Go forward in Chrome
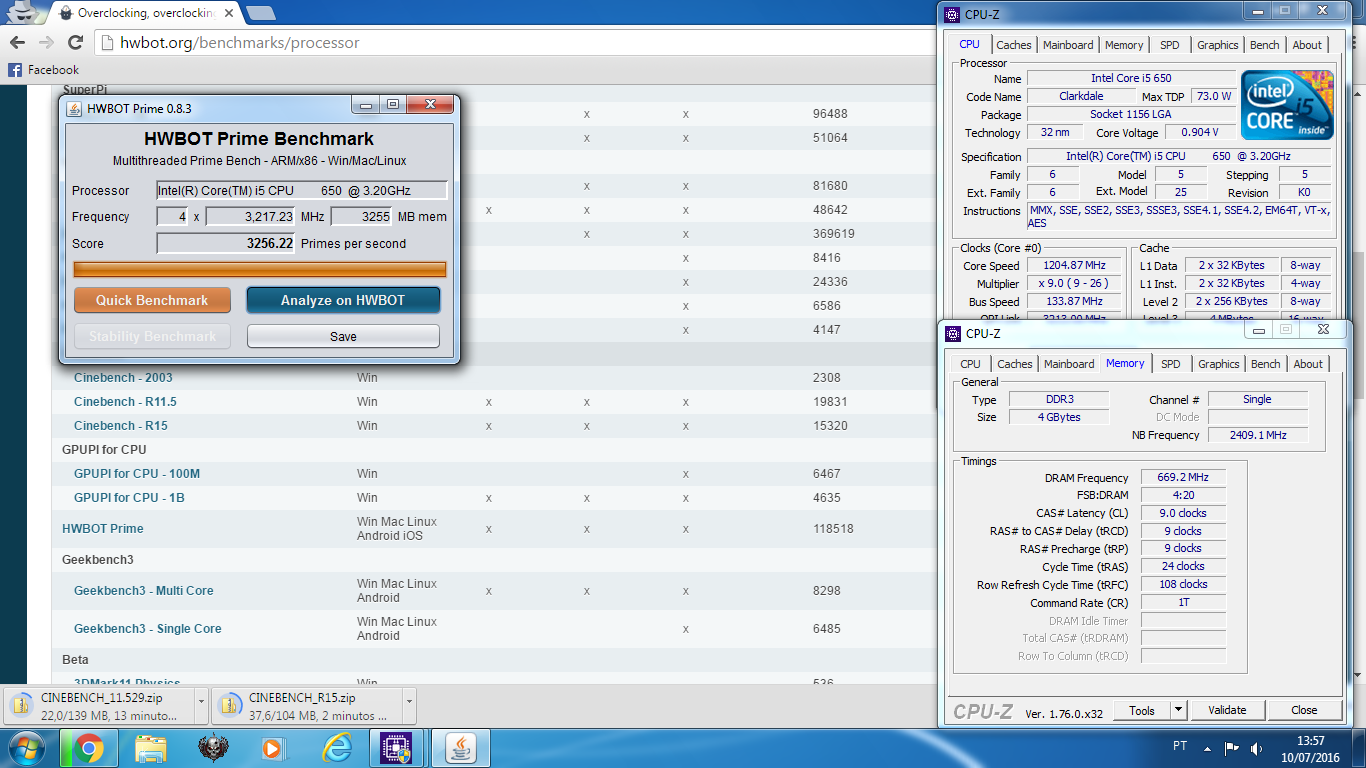This screenshot has height=768, width=1366. tap(46, 43)
